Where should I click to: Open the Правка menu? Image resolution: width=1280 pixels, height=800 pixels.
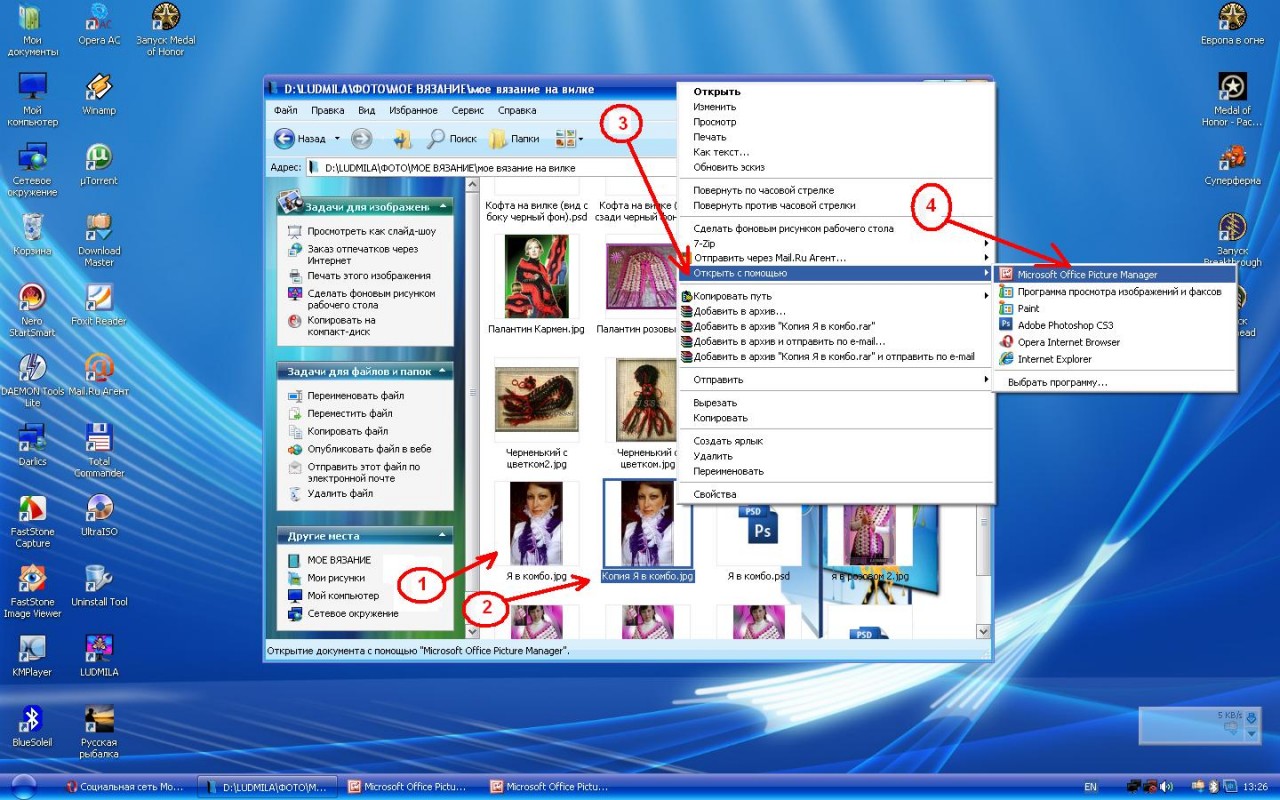click(328, 110)
